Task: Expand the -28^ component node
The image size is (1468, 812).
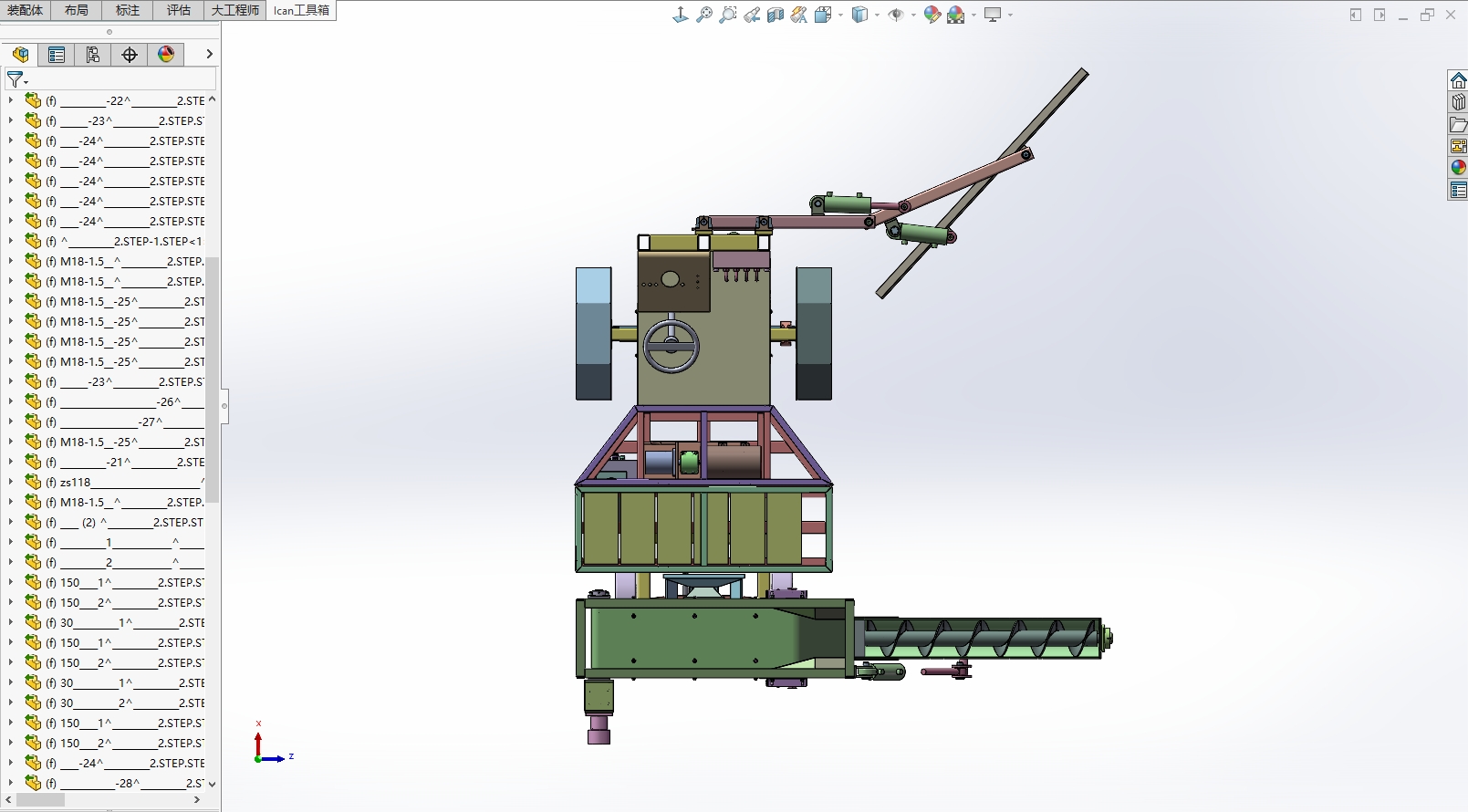Action: [x=11, y=783]
